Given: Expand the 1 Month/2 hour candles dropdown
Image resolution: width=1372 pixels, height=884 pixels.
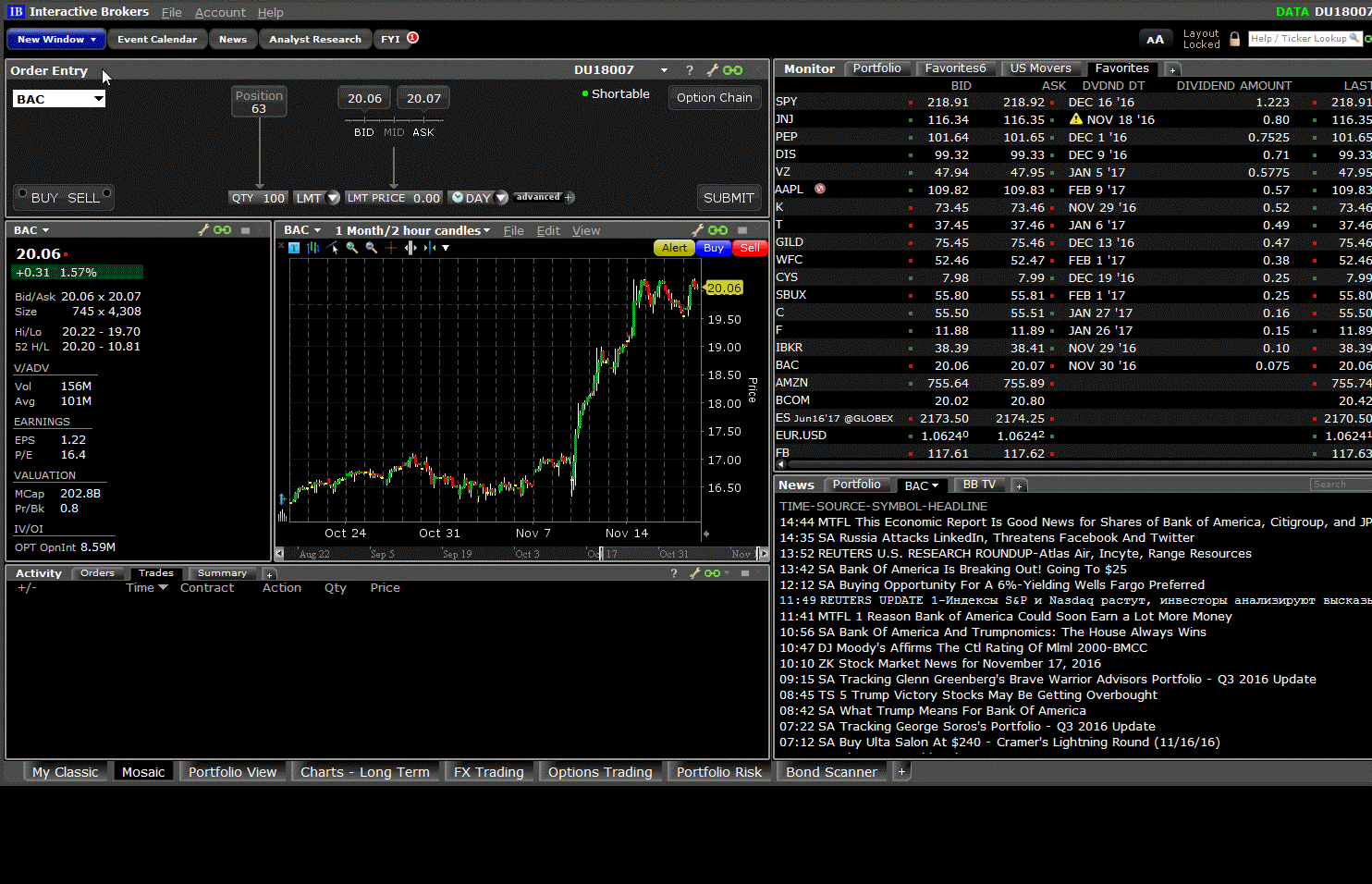Looking at the screenshot, I should [x=413, y=229].
